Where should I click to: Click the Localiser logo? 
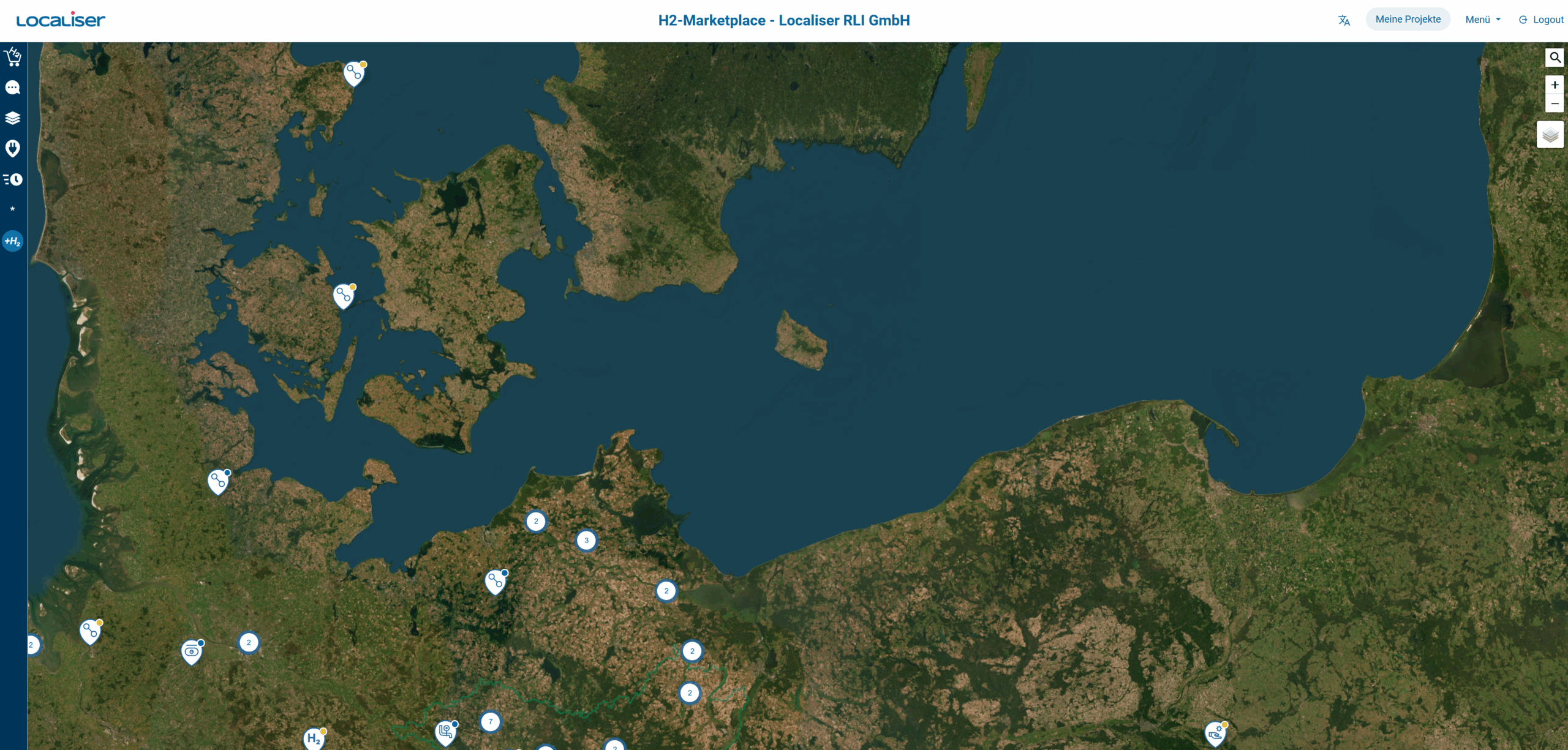tap(61, 20)
